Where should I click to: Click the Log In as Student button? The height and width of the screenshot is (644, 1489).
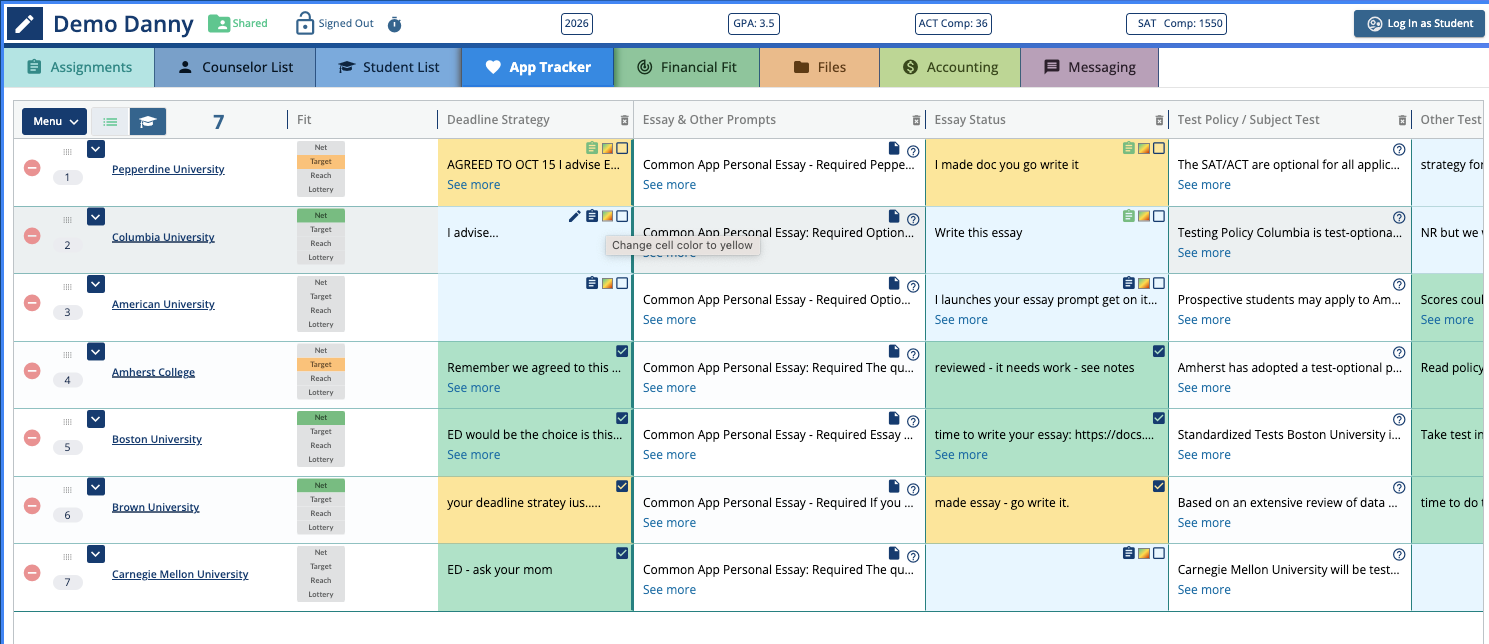[1418, 24]
